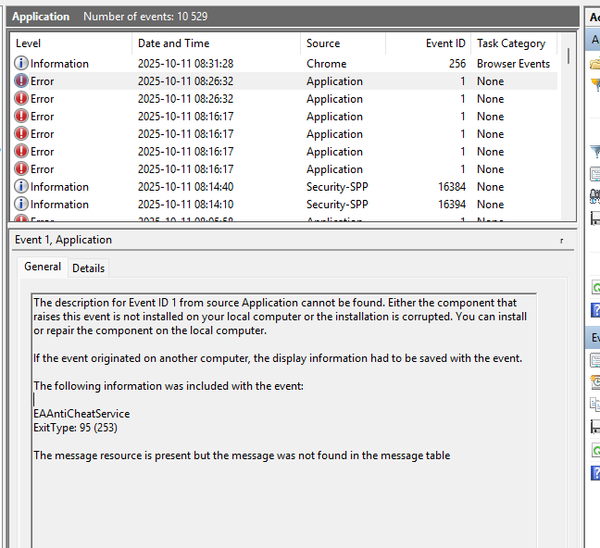Image resolution: width=600 pixels, height=548 pixels.
Task: Sort the list by Event ID column
Action: pos(445,44)
